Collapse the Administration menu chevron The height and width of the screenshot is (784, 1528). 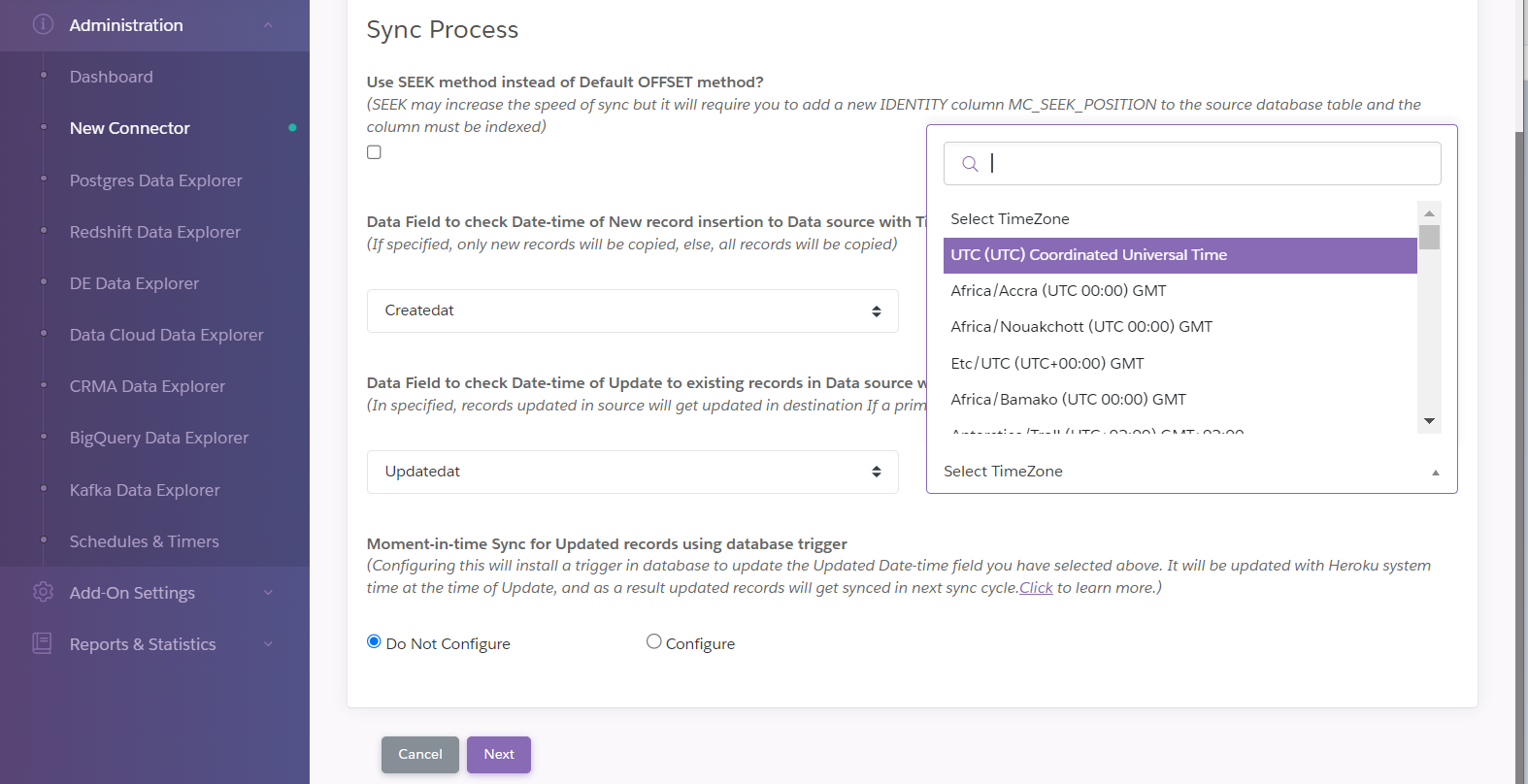point(269,25)
